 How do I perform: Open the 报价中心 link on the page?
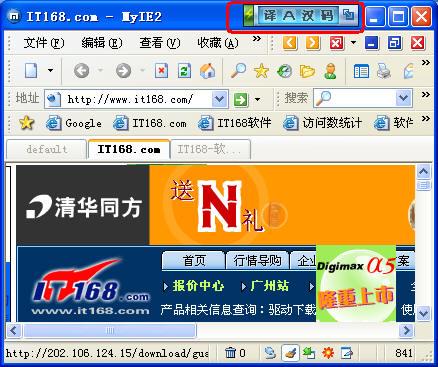[x=198, y=286]
